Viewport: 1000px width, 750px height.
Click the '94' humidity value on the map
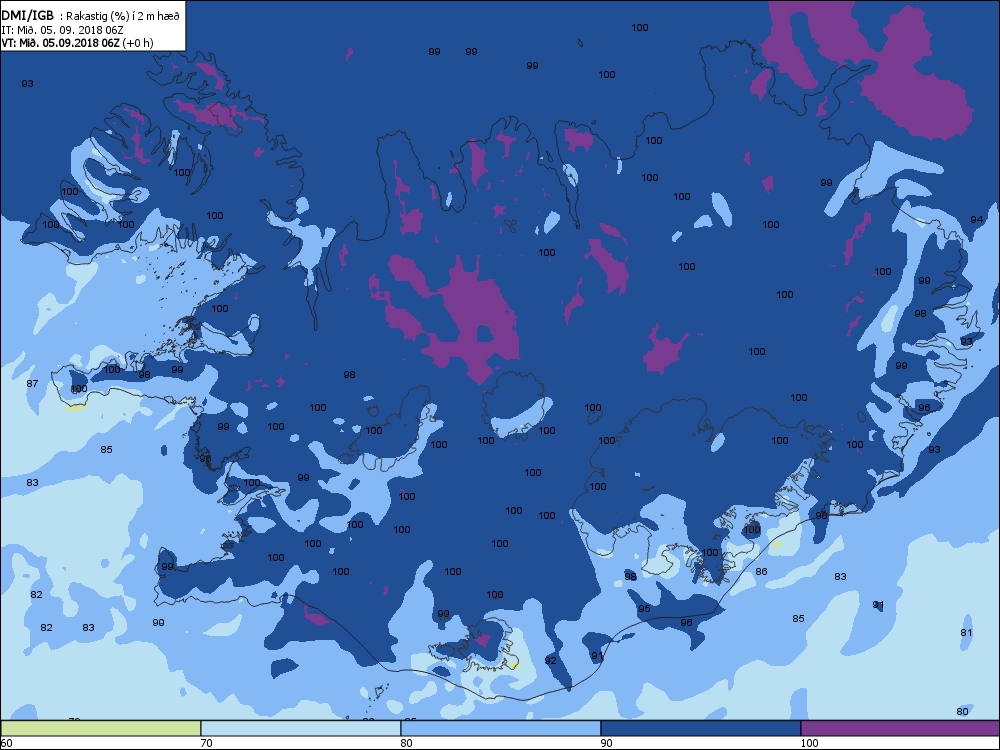pos(976,219)
